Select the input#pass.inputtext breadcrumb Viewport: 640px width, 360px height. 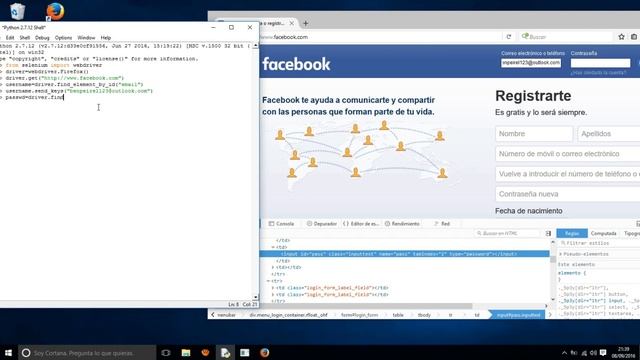(x=518, y=315)
